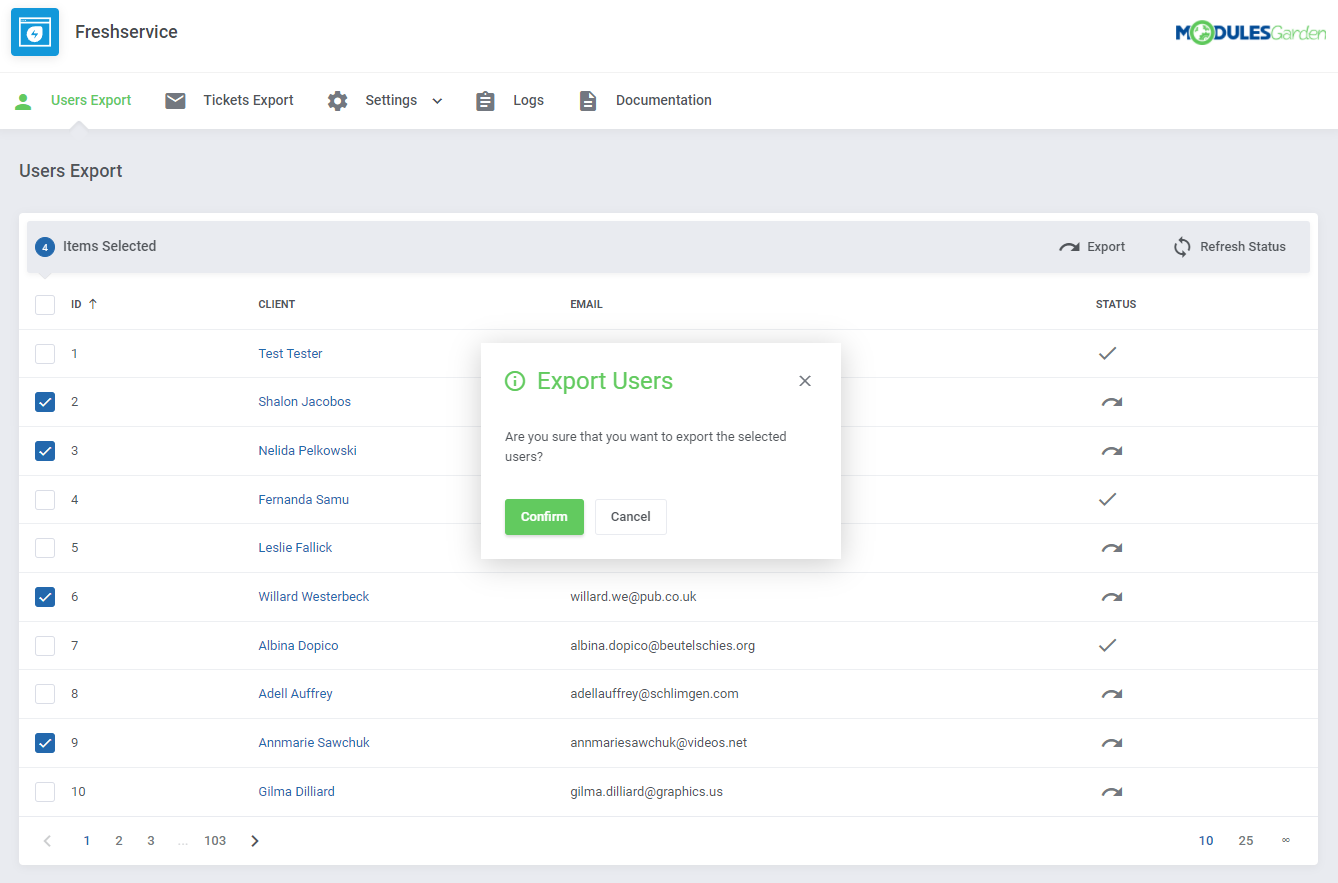Cancel the Export Users dialog
Image resolution: width=1338 pixels, height=883 pixels.
pos(631,517)
